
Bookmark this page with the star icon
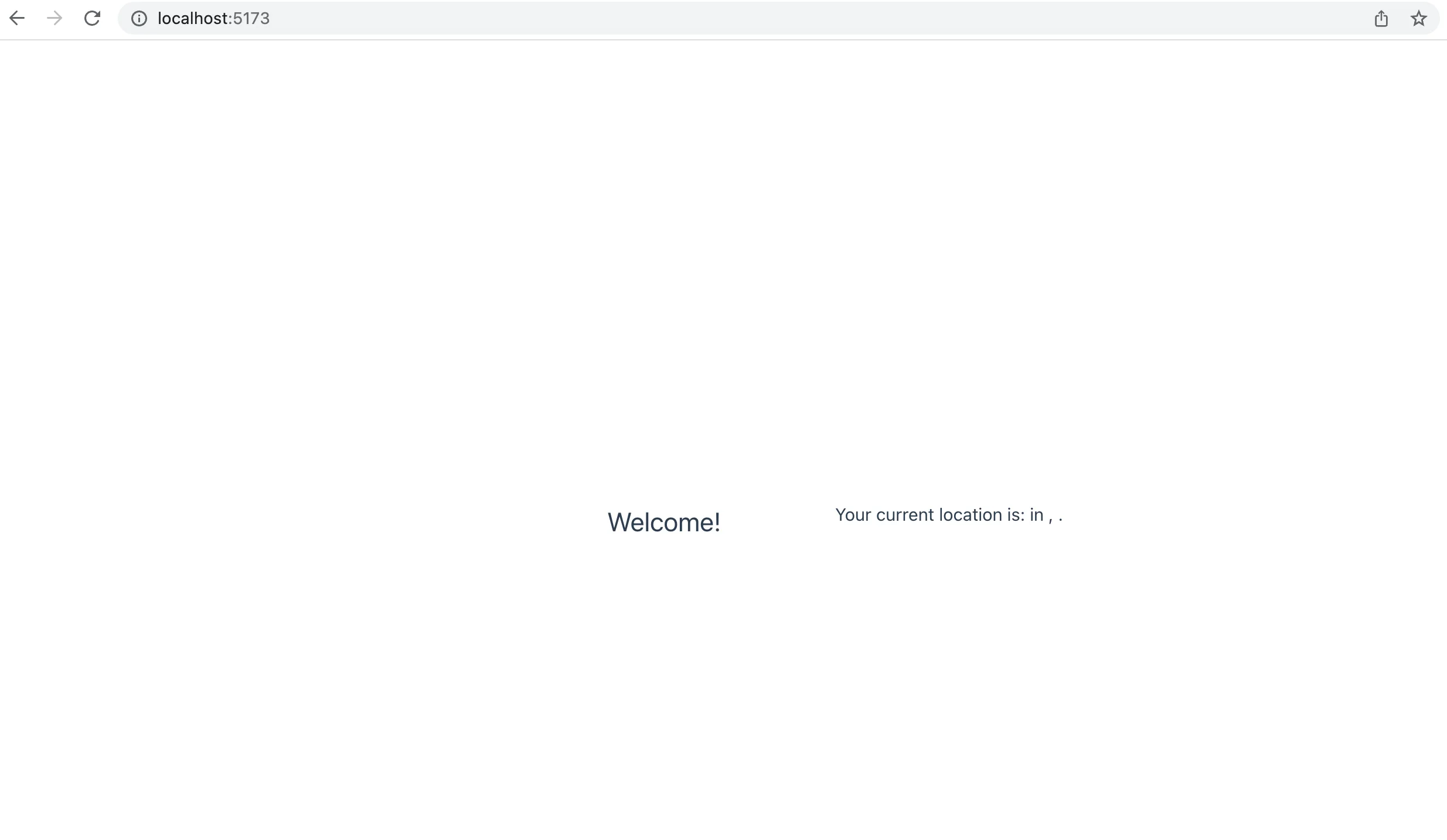click(1418, 19)
